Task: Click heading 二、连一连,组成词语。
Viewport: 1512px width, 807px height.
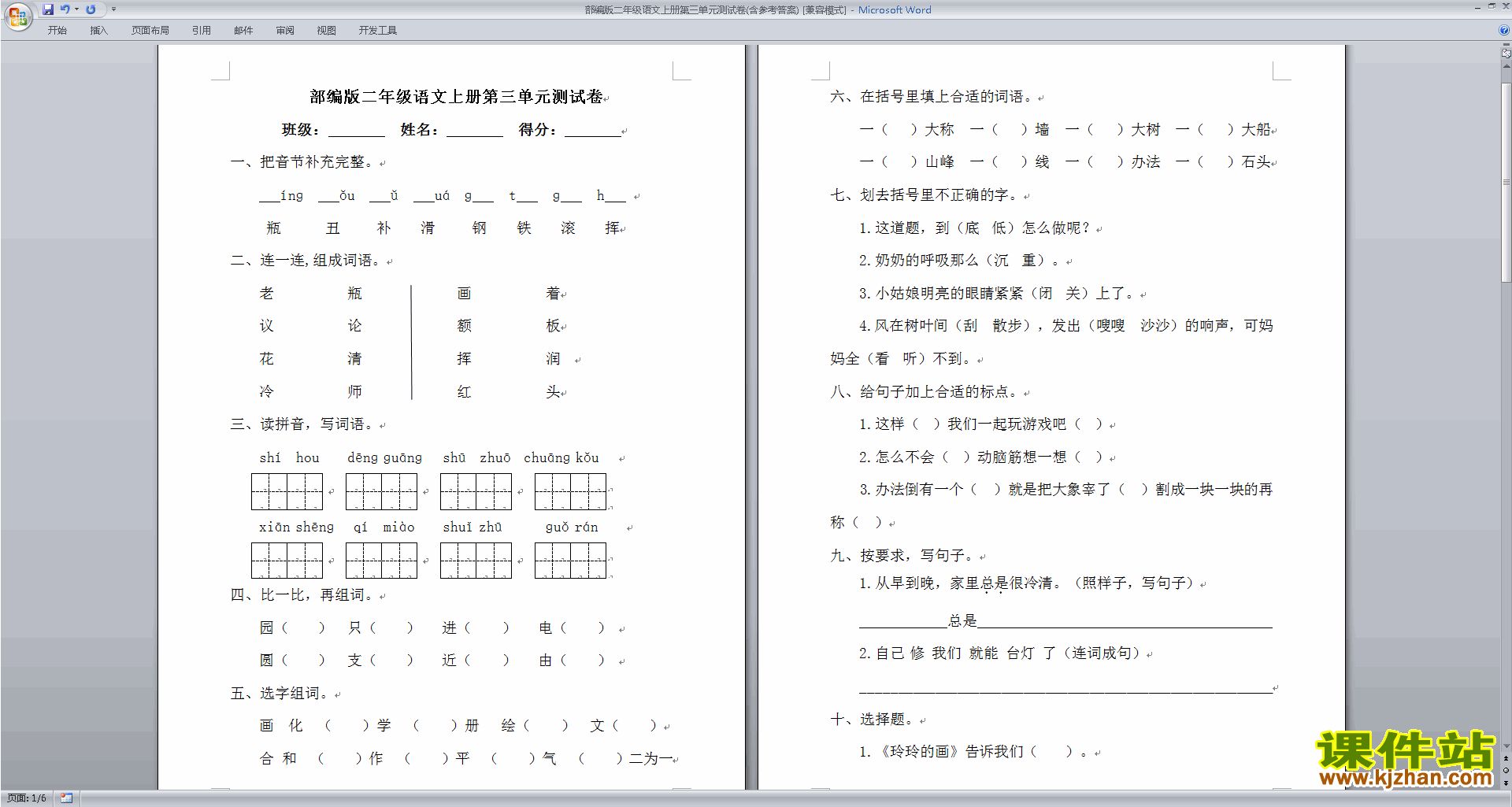Action: coord(306,261)
